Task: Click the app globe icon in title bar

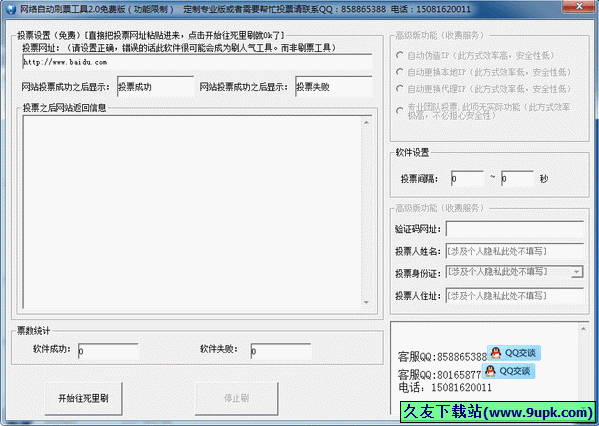Action: click(x=10, y=8)
